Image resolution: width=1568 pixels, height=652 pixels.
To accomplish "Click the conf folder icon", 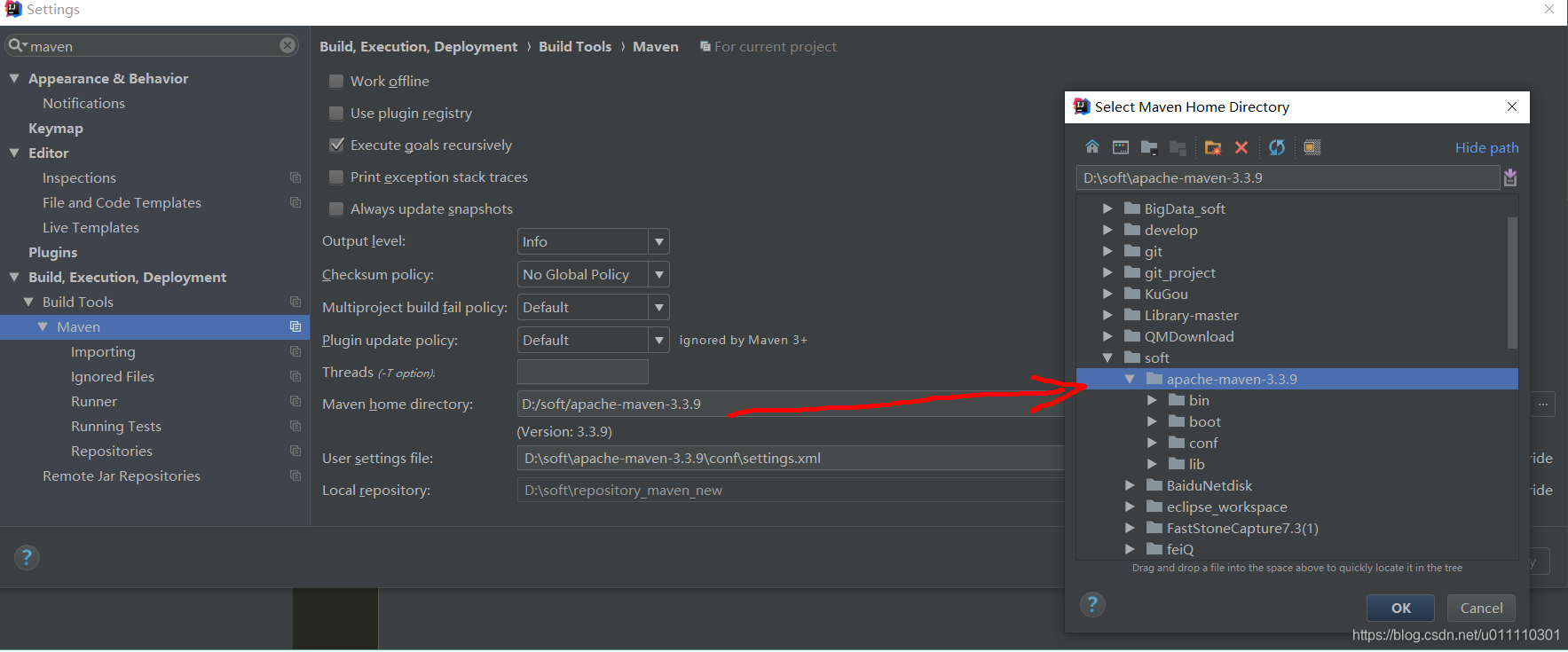I will (x=1177, y=443).
